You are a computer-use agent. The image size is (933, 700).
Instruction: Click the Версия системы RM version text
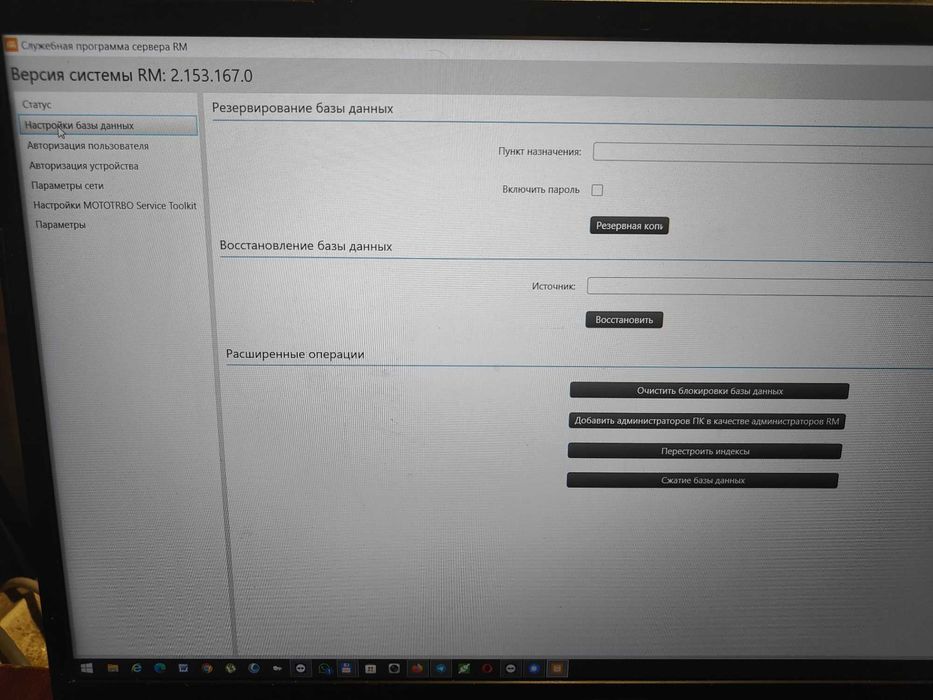[x=132, y=76]
